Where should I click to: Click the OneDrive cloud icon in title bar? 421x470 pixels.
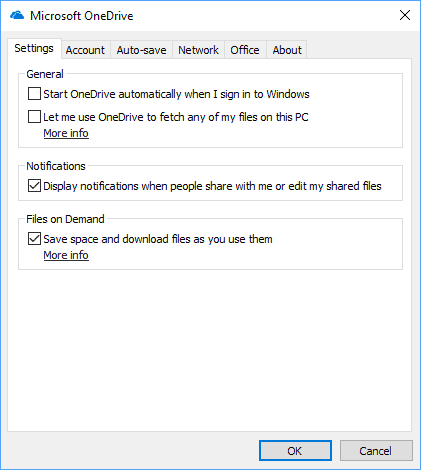tap(17, 15)
